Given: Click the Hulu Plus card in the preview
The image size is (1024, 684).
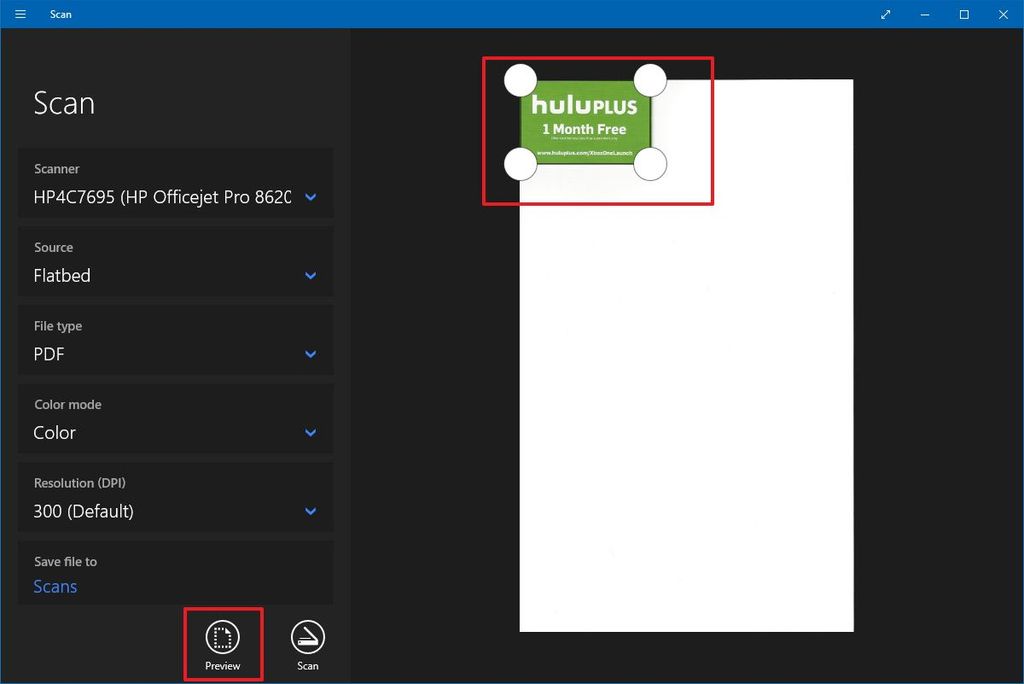Looking at the screenshot, I should coord(585,120).
